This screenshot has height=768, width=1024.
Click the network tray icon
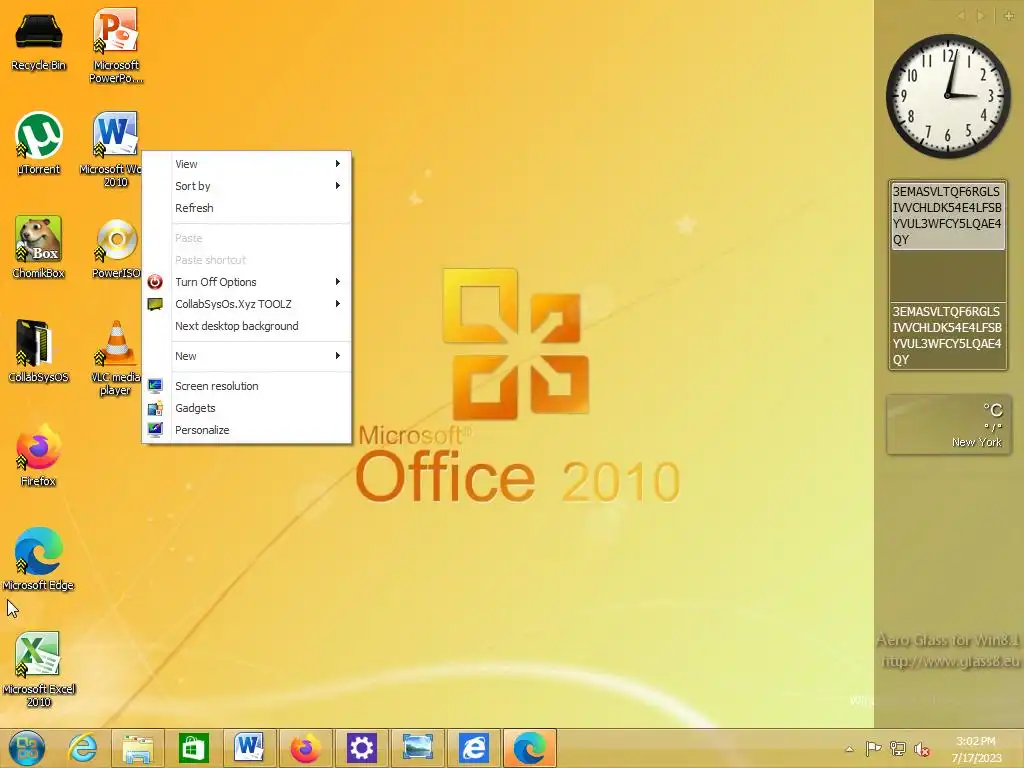898,749
